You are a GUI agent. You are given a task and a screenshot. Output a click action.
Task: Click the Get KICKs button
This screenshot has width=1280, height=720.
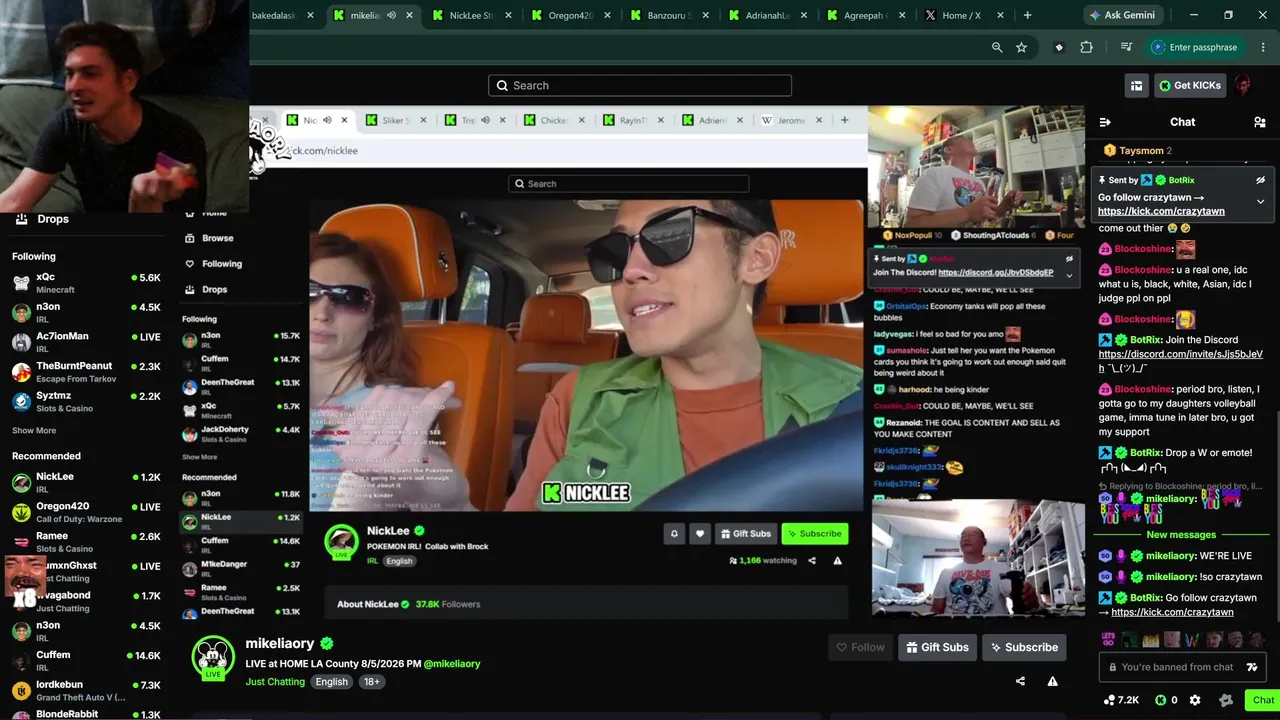(1190, 86)
